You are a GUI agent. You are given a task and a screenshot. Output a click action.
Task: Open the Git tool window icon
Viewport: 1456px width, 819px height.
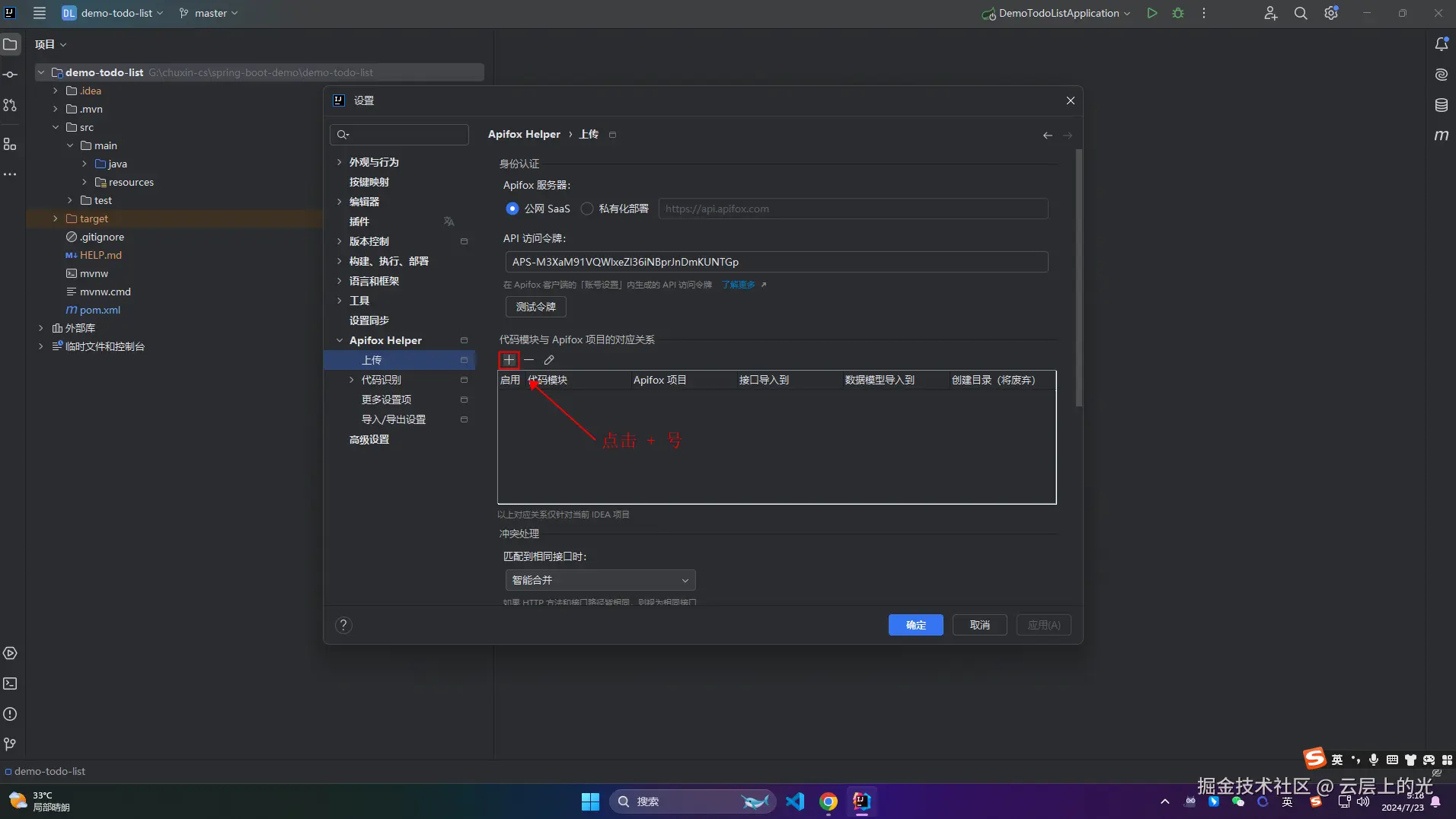pyautogui.click(x=10, y=744)
